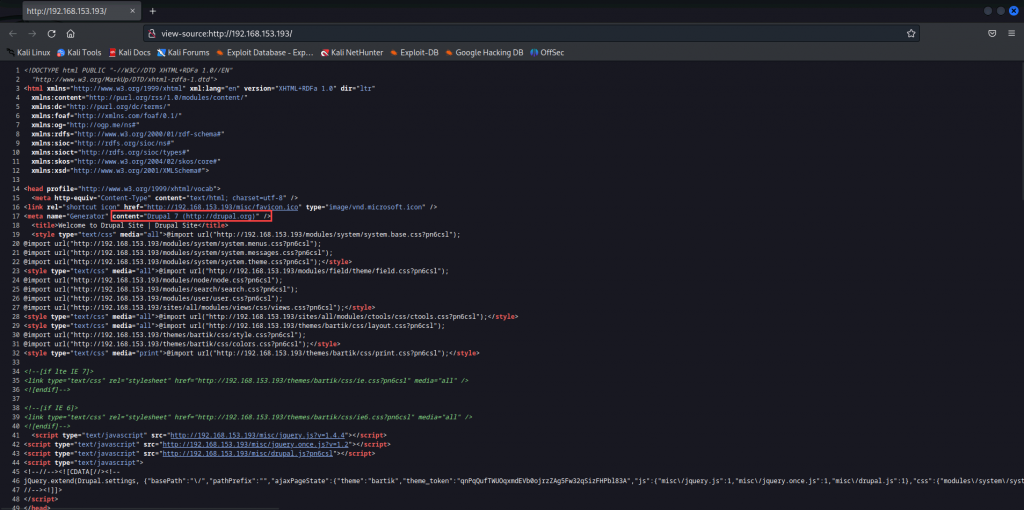Click the ctools.css import line
Screen dimensions: 1024x510
pos(271,316)
